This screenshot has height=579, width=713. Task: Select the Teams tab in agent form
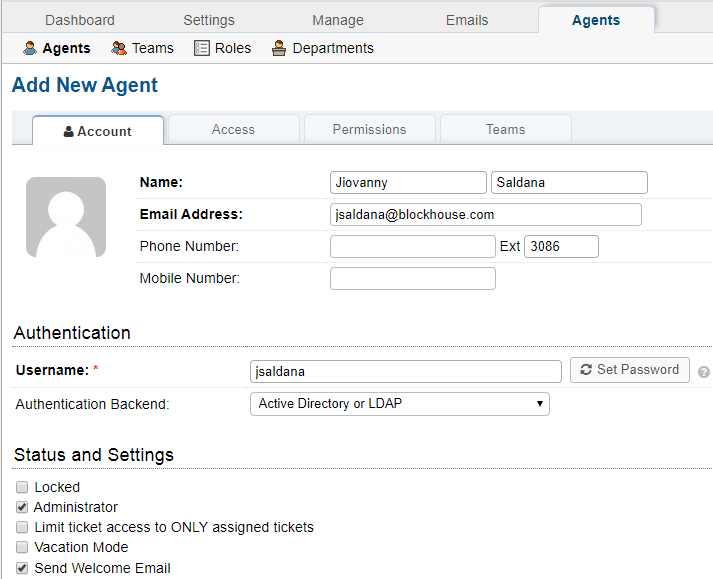click(x=505, y=129)
